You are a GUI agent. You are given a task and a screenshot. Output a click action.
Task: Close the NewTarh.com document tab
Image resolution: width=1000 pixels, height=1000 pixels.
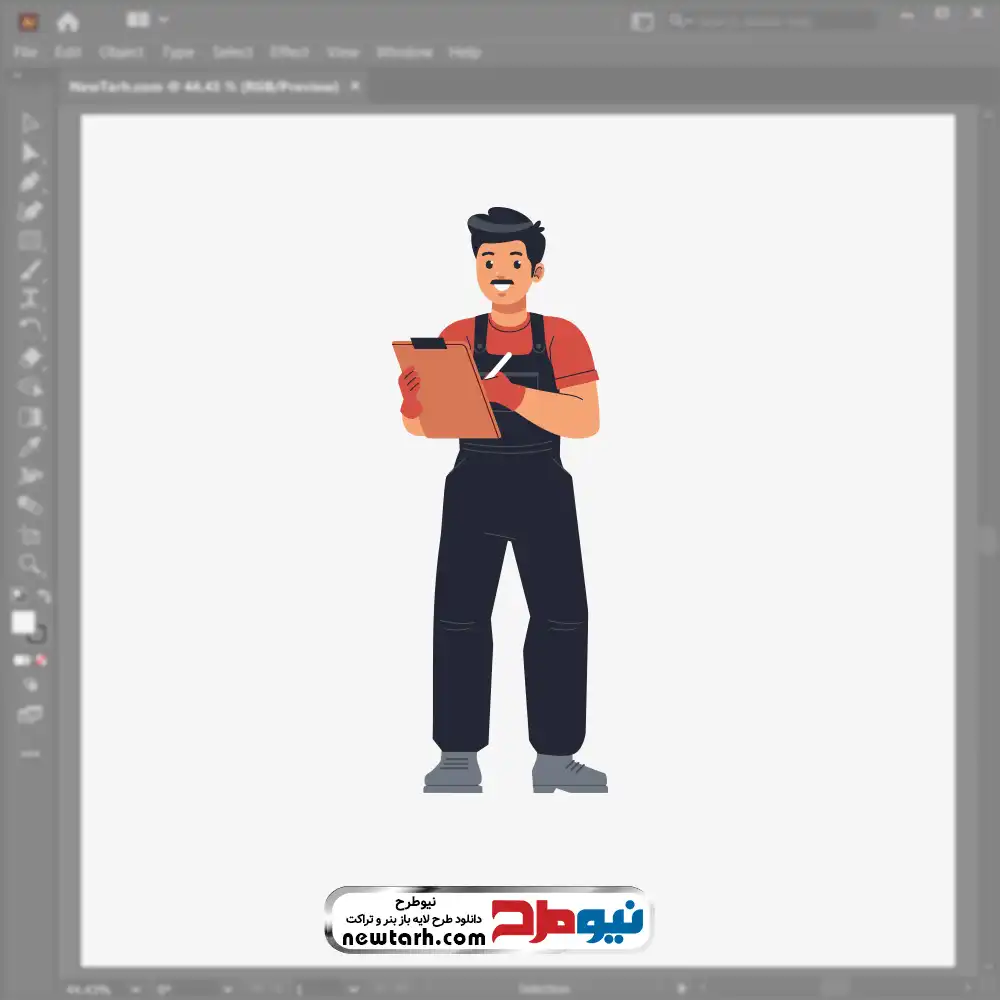click(353, 87)
